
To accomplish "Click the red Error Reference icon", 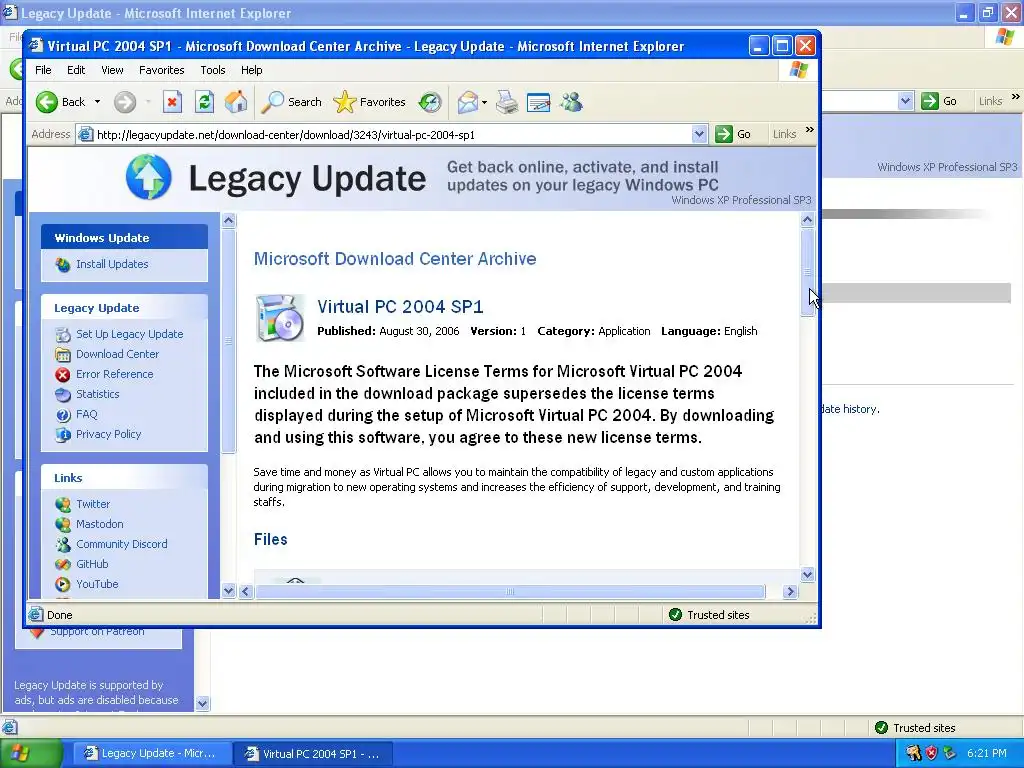I will coord(63,374).
